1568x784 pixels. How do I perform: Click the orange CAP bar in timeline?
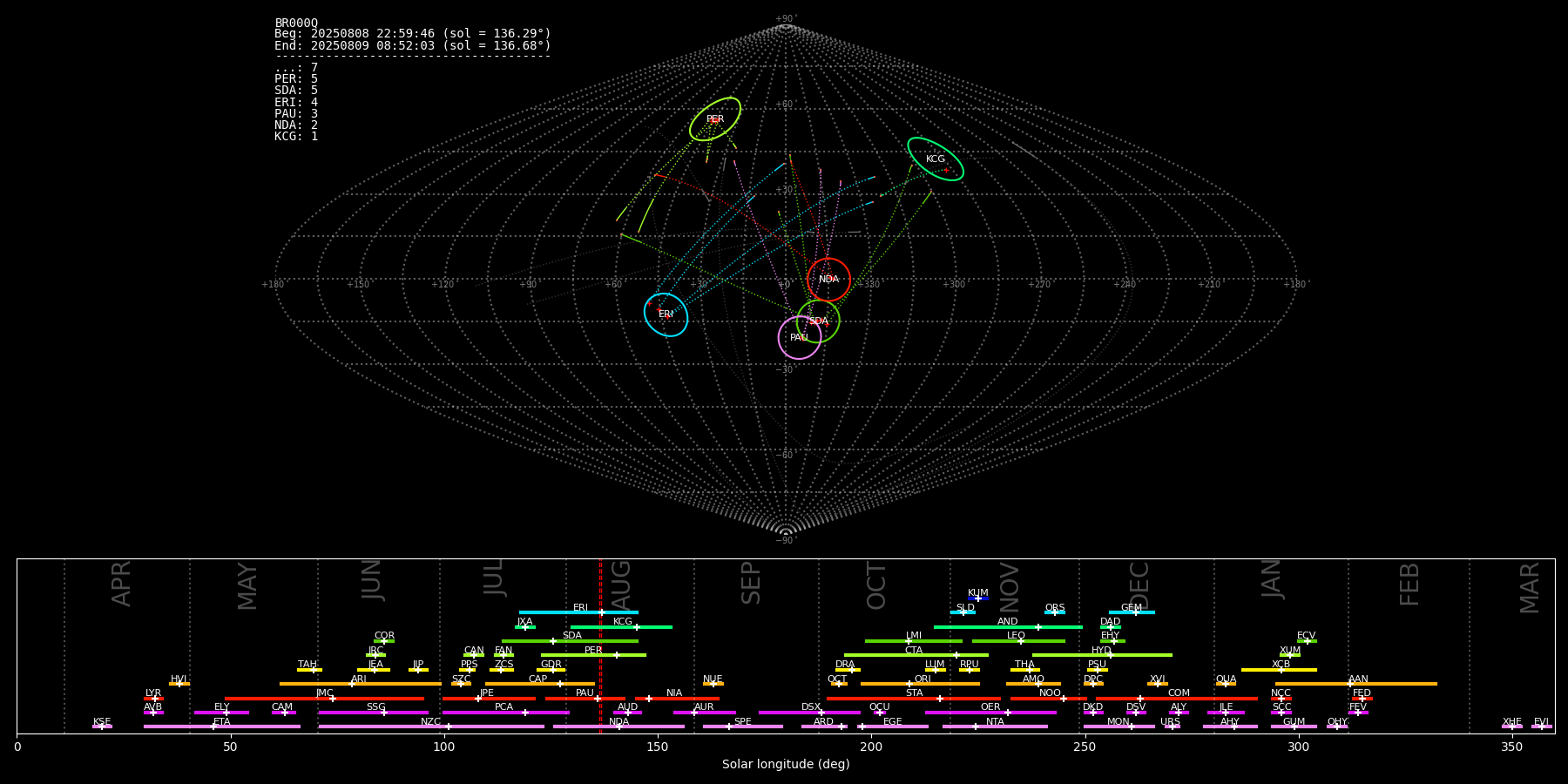(540, 684)
